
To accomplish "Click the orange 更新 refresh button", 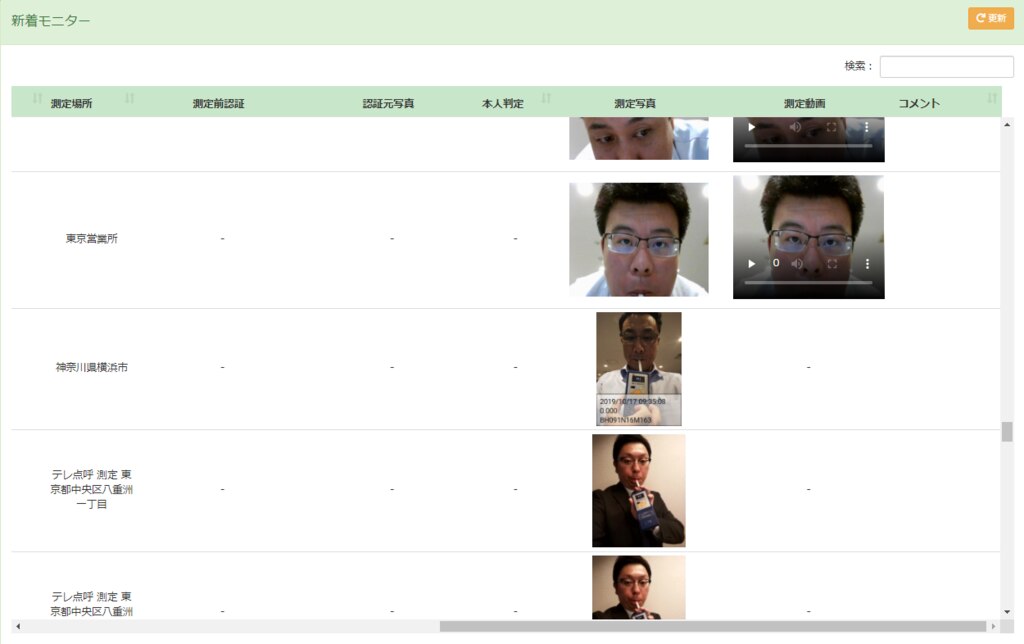I will pos(990,19).
